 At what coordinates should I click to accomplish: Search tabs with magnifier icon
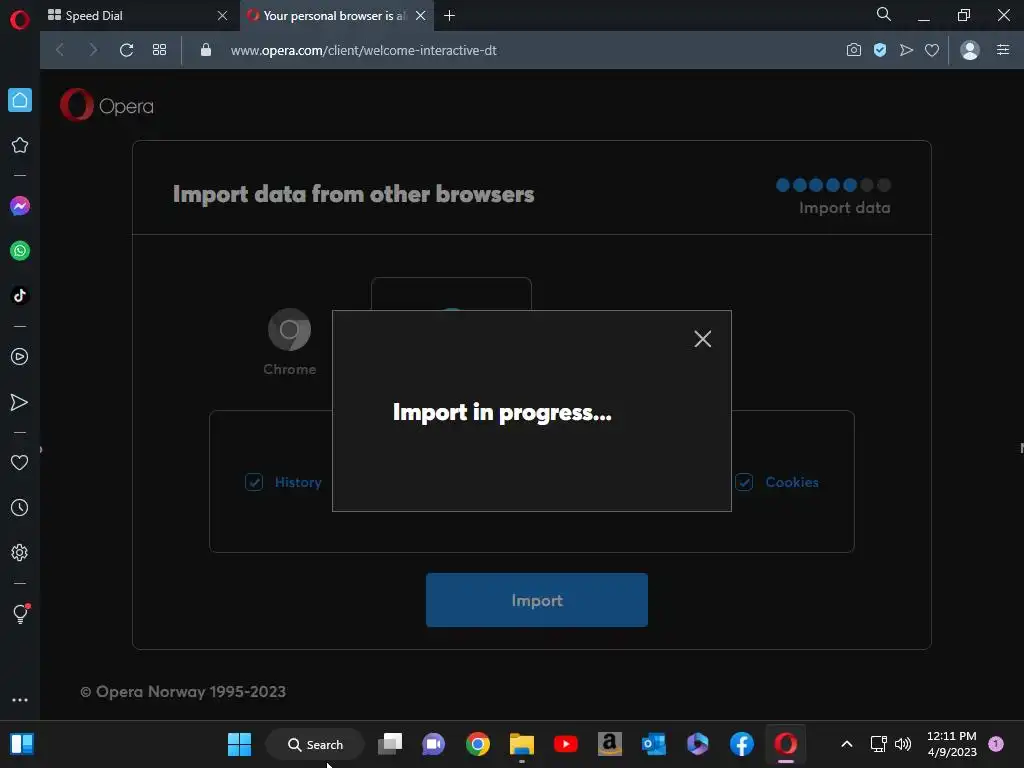click(884, 14)
